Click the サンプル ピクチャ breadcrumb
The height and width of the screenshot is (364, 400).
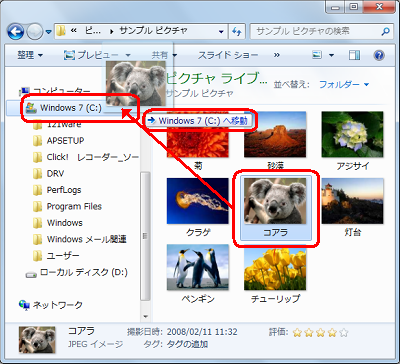[153, 31]
